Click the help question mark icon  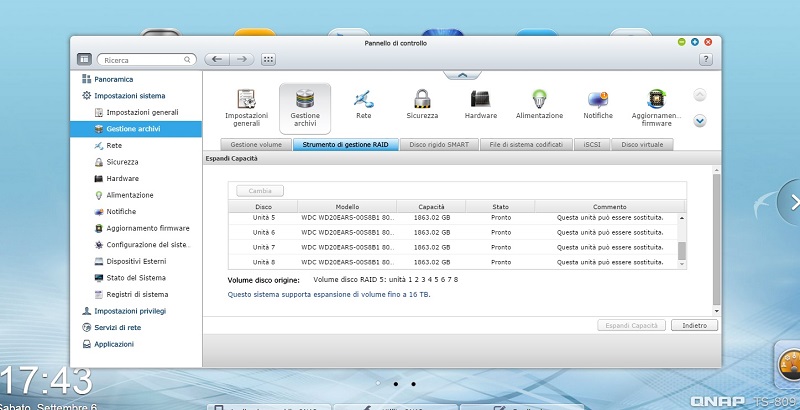pyautogui.click(x=706, y=60)
